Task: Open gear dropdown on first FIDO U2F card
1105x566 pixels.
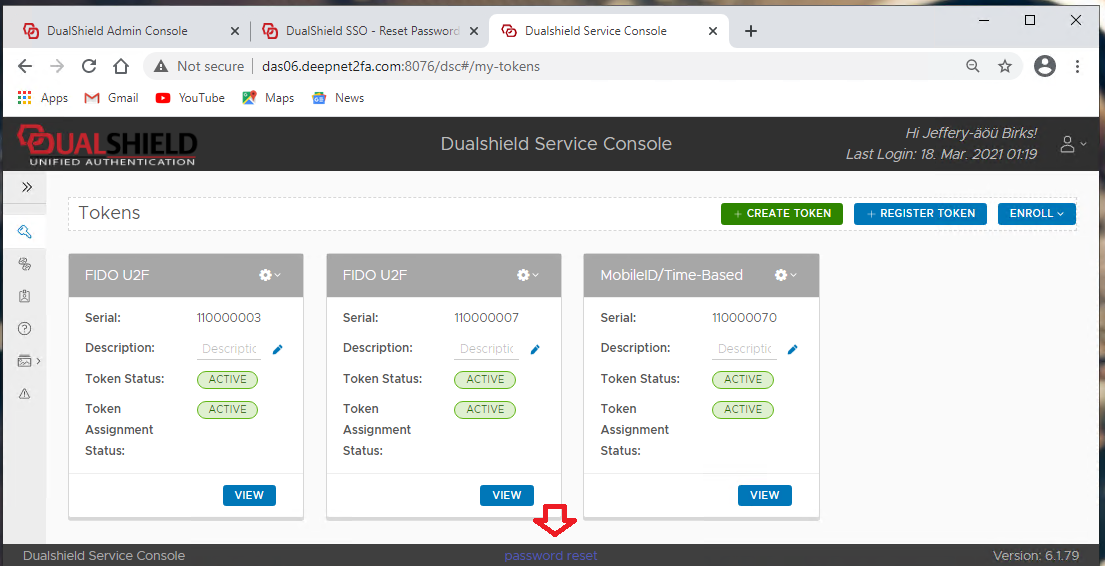Action: (x=270, y=275)
